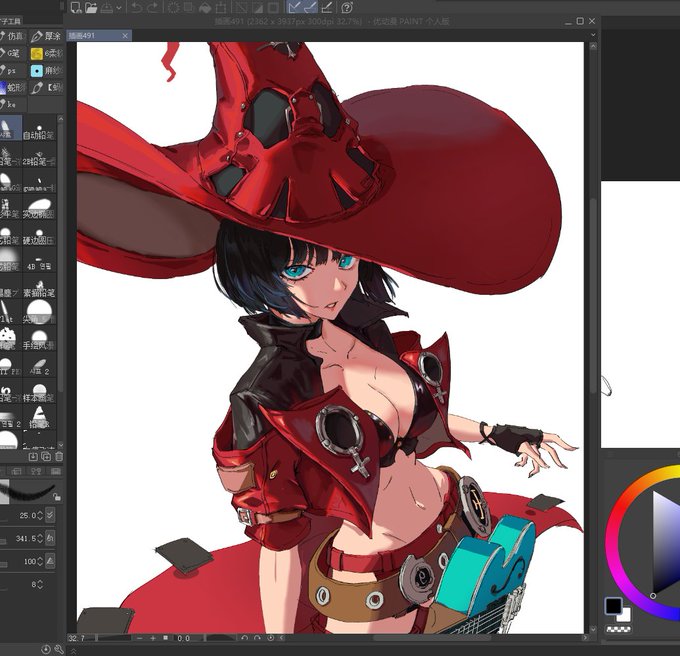
Task: Select the 素描铅笔 brush
Action: pyautogui.click(x=39, y=287)
